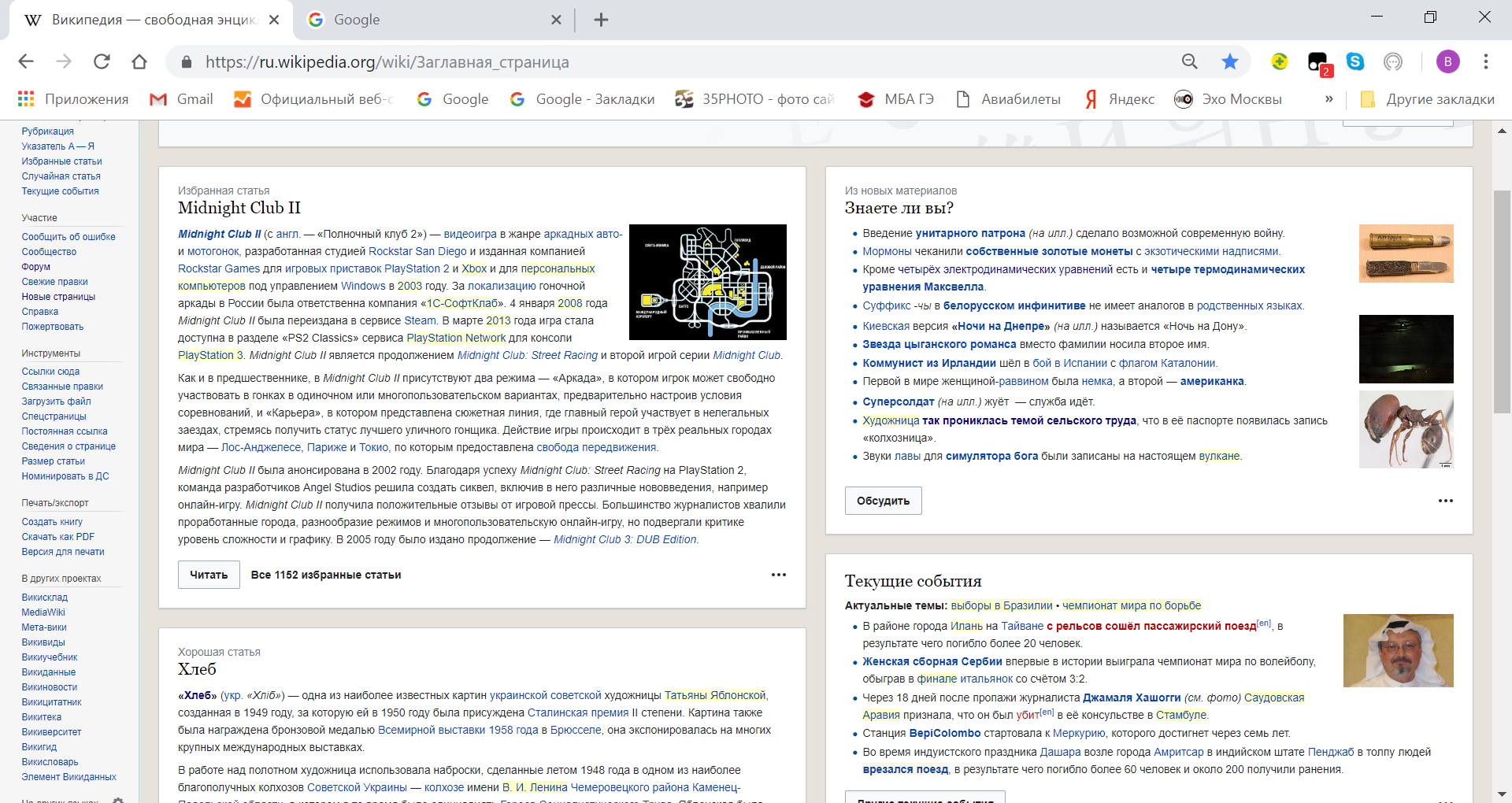Open the ant photo thumbnail
Screen dimensions: 1512x803
click(x=1406, y=429)
